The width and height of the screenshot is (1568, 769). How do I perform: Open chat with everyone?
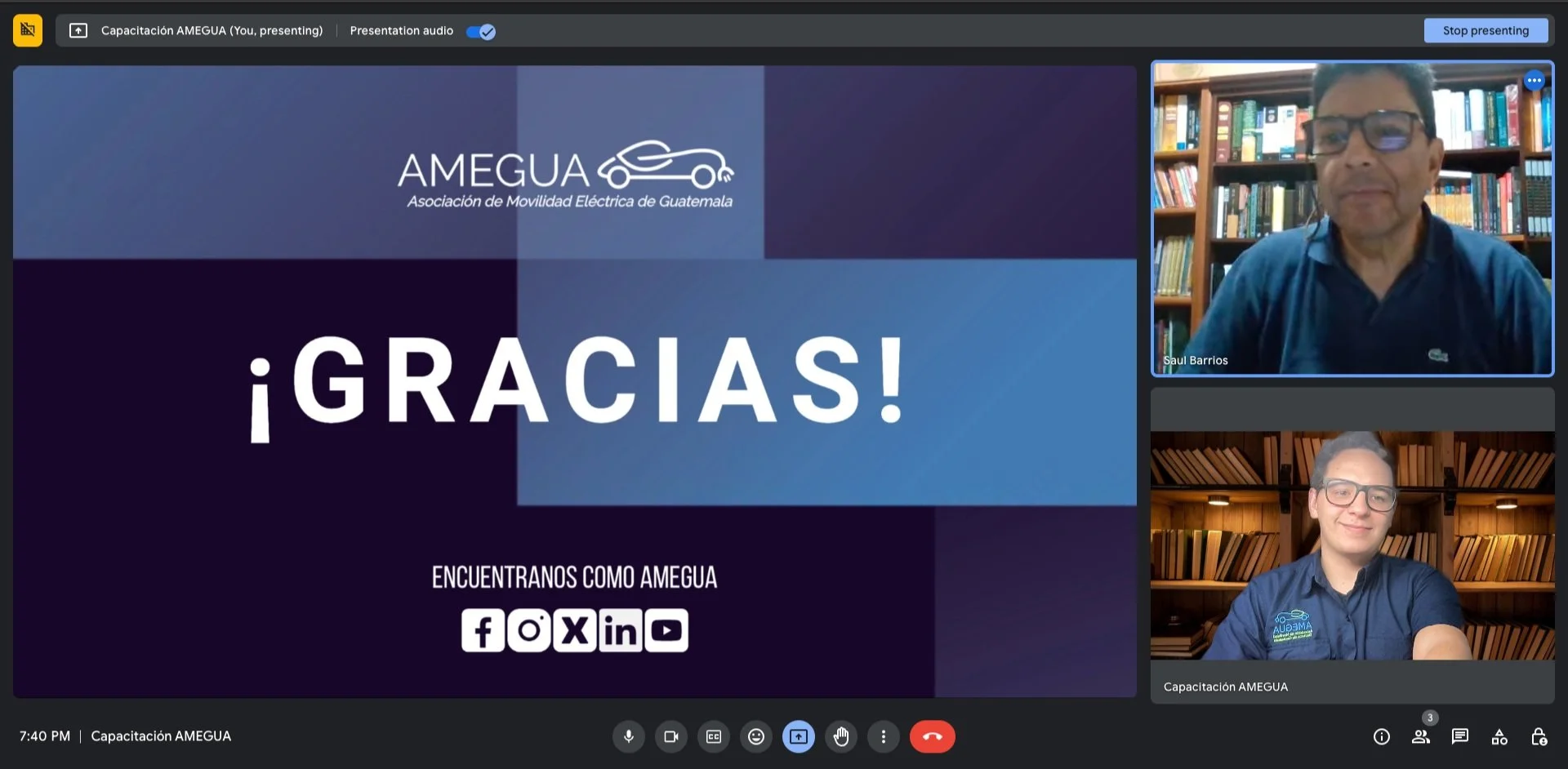(1460, 737)
